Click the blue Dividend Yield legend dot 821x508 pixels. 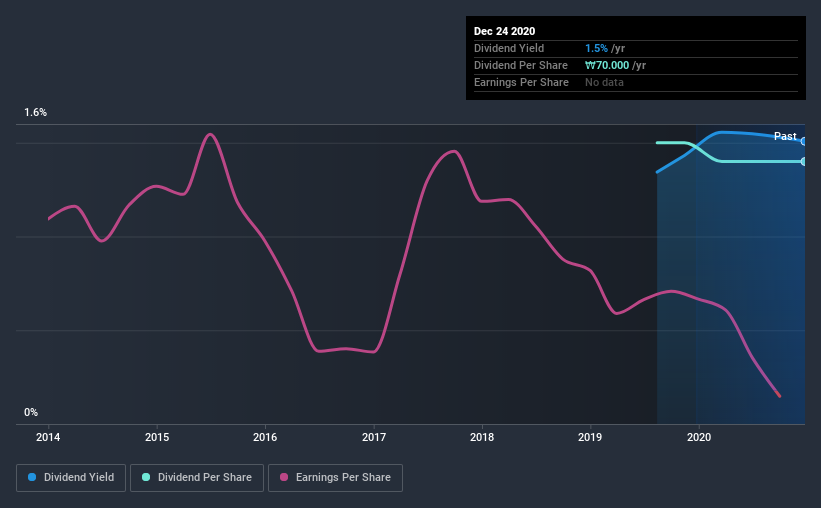click(32, 477)
